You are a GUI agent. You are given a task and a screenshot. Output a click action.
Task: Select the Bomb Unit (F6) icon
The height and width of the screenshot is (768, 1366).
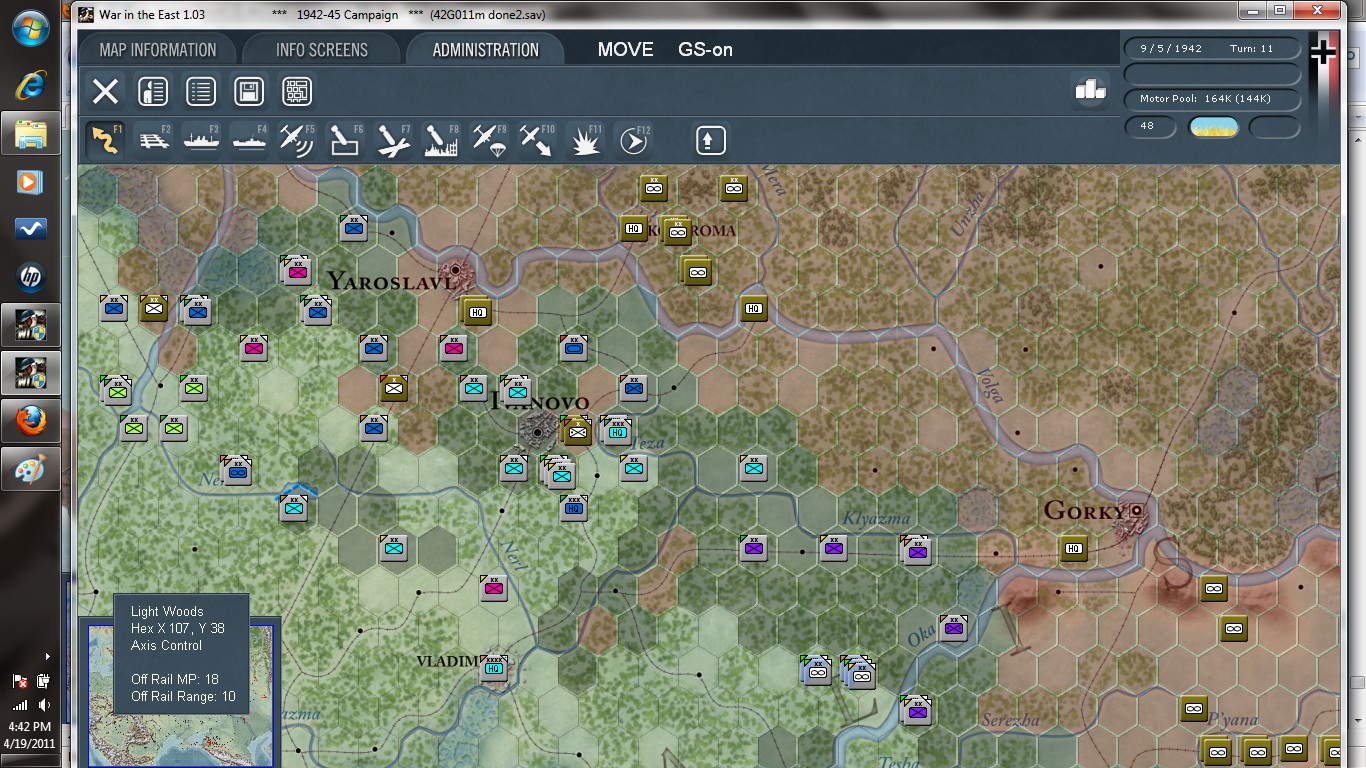pos(345,140)
